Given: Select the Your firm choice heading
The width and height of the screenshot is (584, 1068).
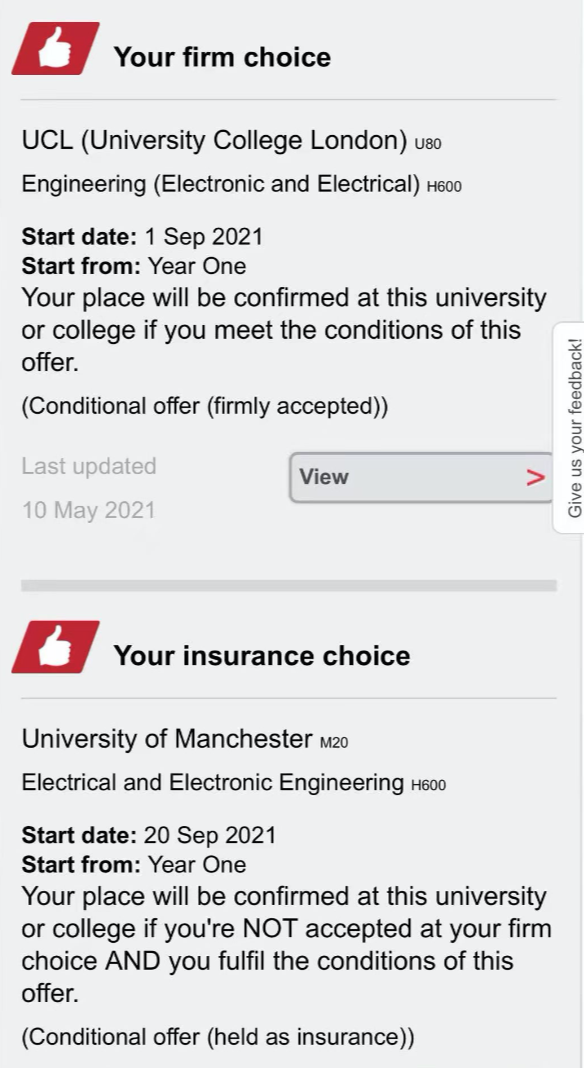Looking at the screenshot, I should [222, 57].
